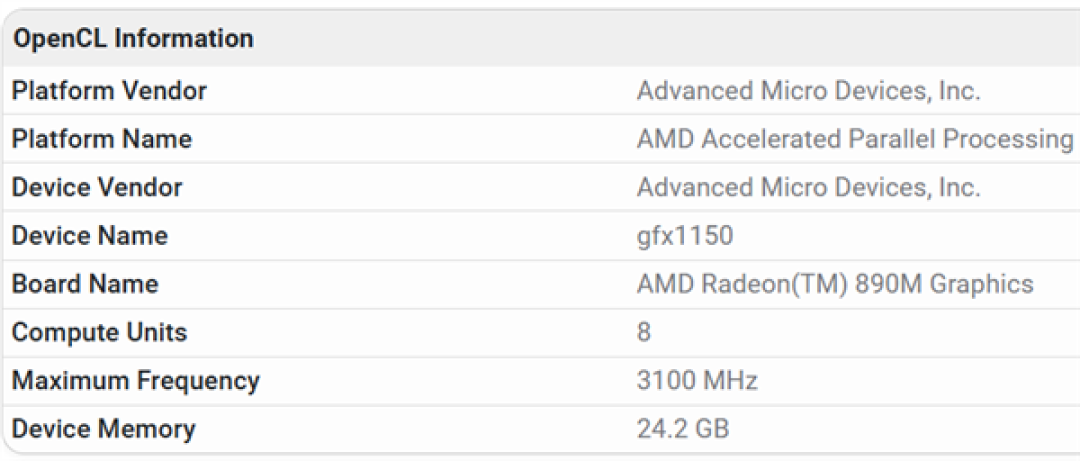This screenshot has width=1080, height=461.
Task: Select the Board Name label
Action: (85, 284)
